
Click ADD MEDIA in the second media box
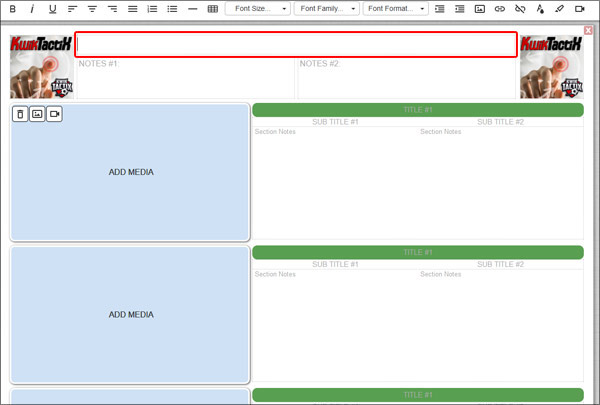click(131, 314)
